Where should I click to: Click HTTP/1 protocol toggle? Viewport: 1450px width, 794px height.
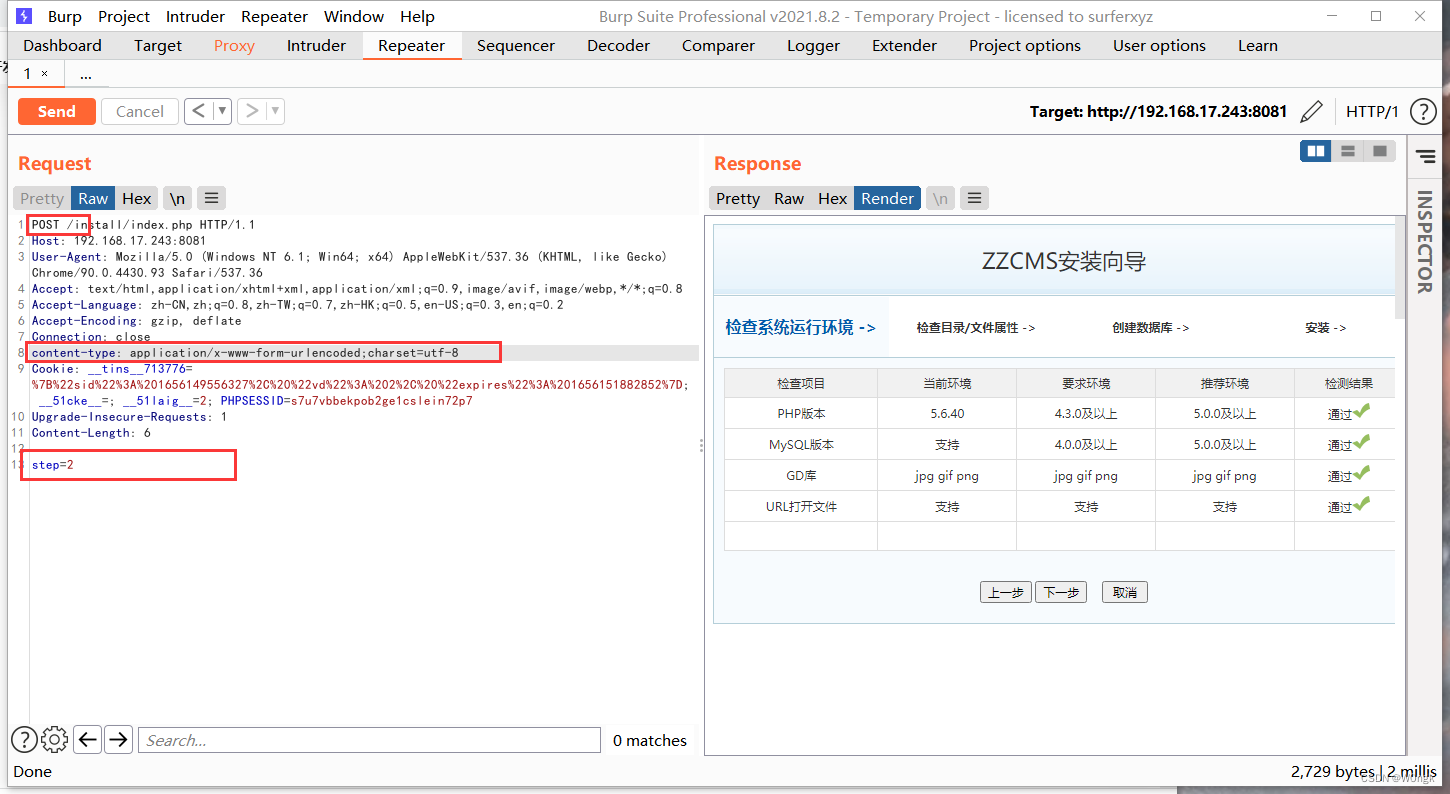pos(1372,111)
